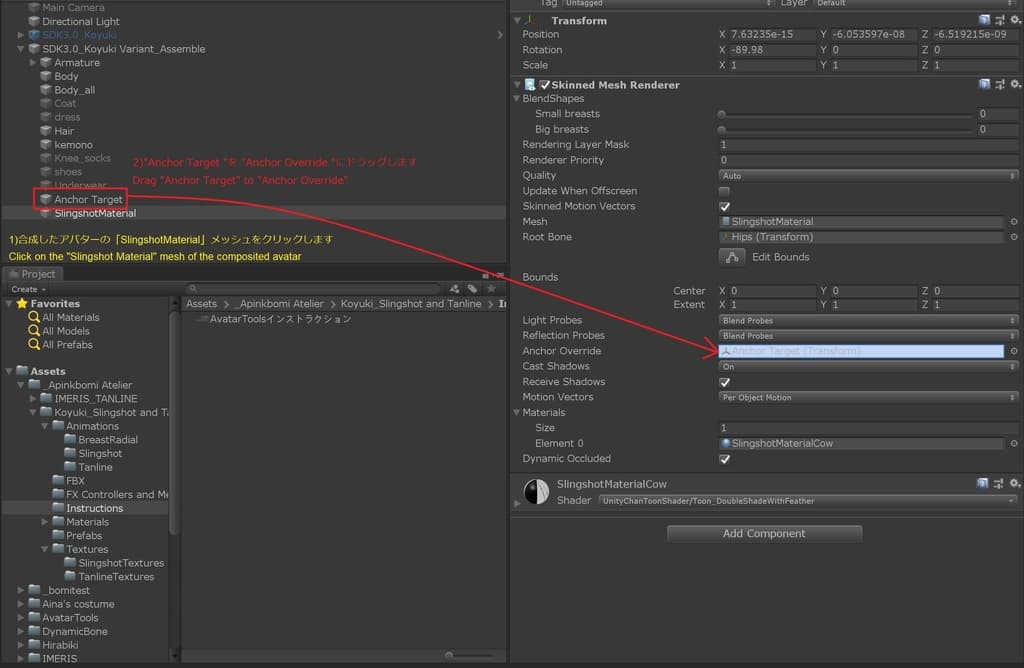Open the Cast Shadows dropdown

pyautogui.click(x=868, y=367)
